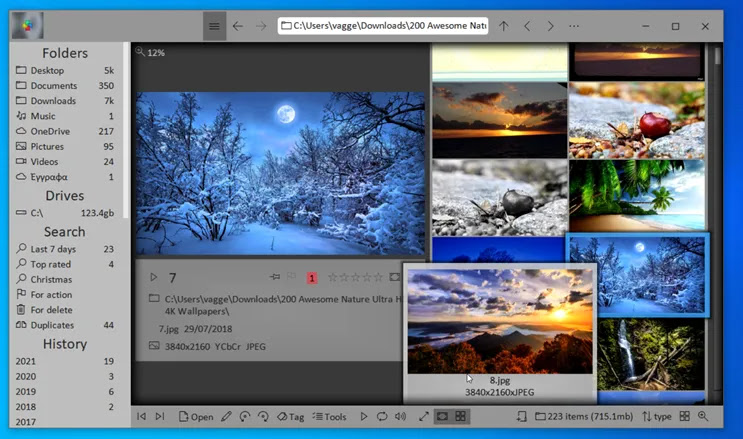The width and height of the screenshot is (743, 439).
Task: Rate image with the fifth star
Action: tap(378, 277)
